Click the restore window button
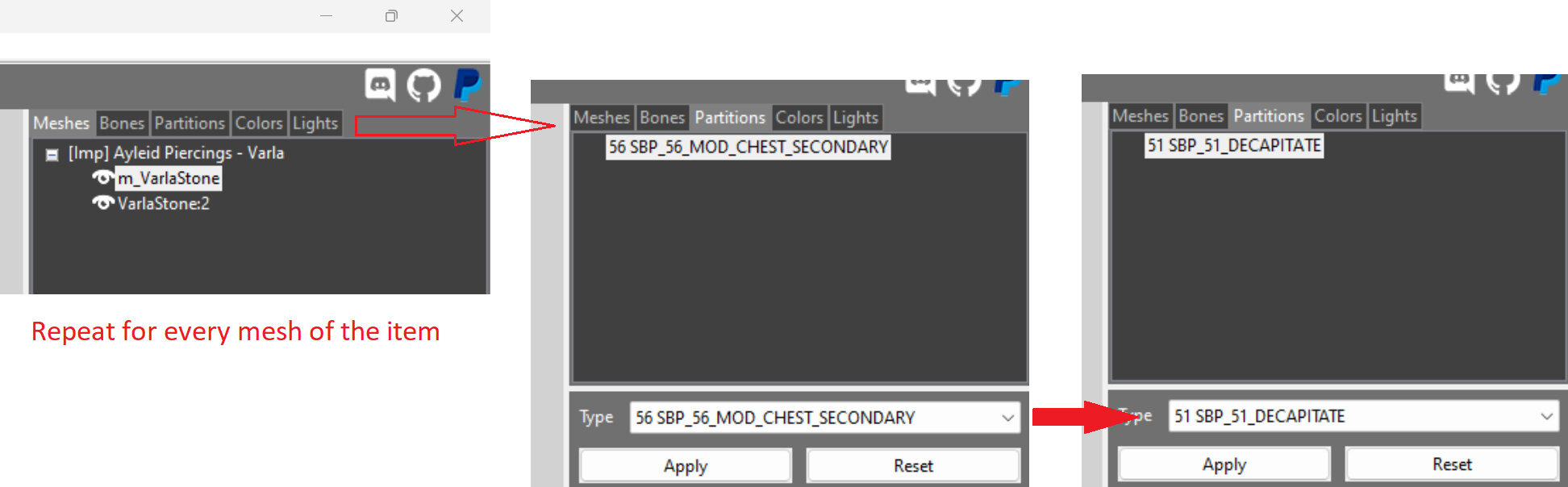1568x487 pixels. click(391, 16)
